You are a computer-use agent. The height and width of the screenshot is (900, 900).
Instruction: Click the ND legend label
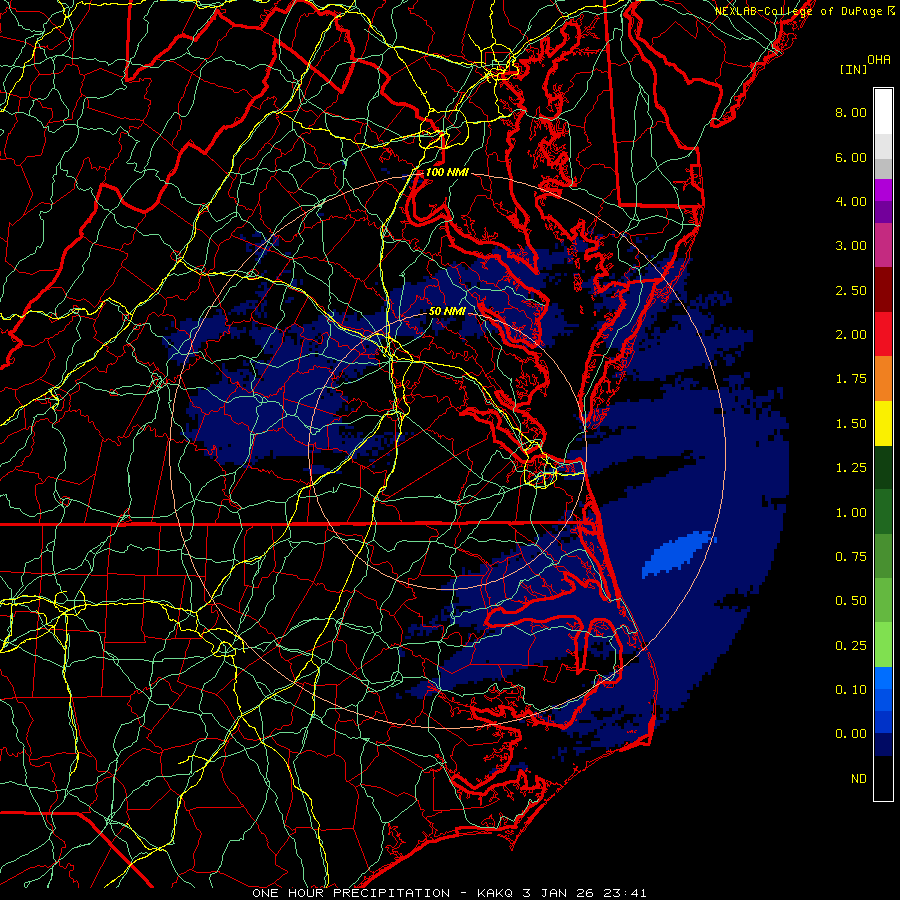pyautogui.click(x=859, y=779)
